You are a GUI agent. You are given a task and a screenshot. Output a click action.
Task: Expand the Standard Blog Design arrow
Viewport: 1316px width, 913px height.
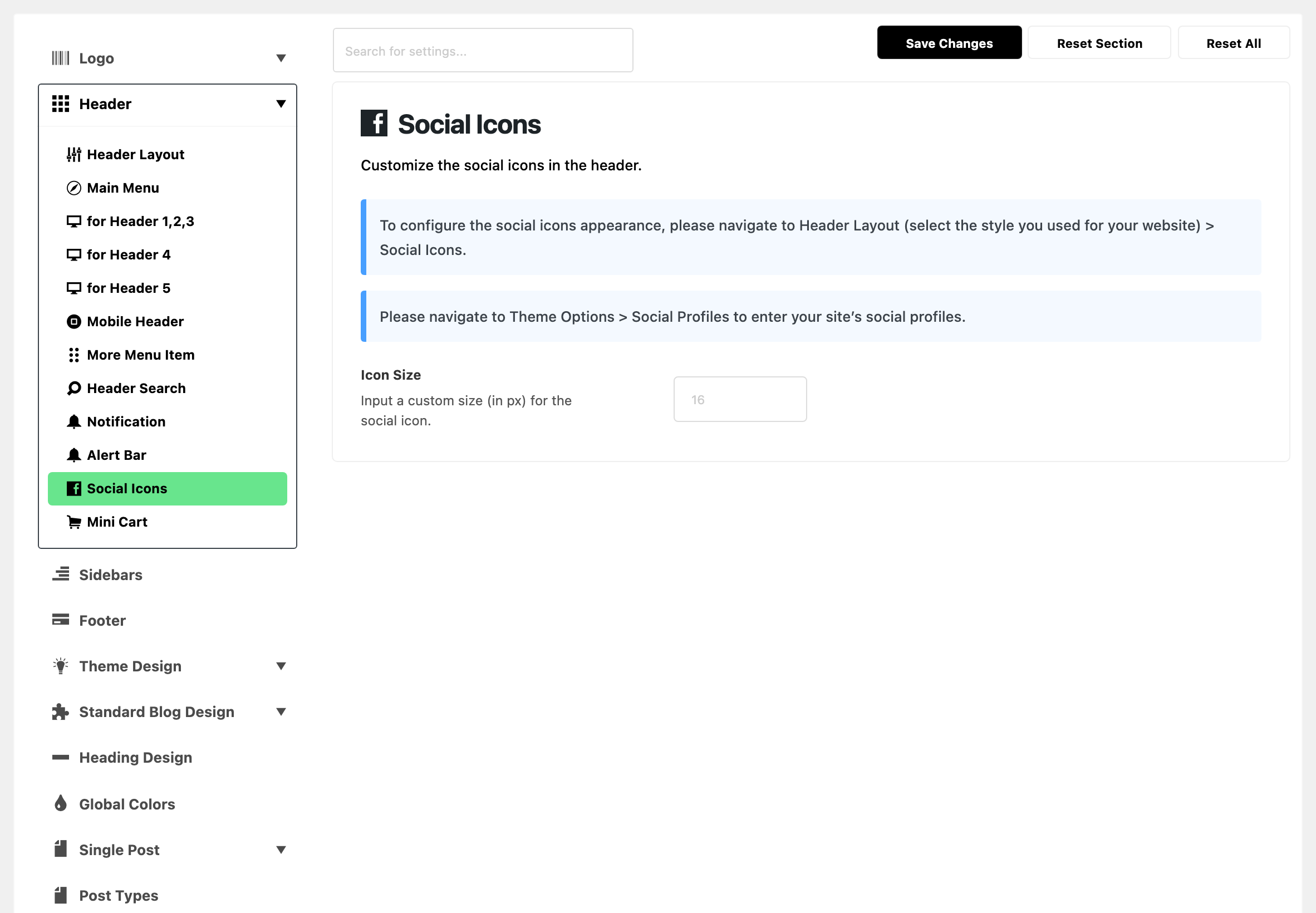tap(281, 712)
